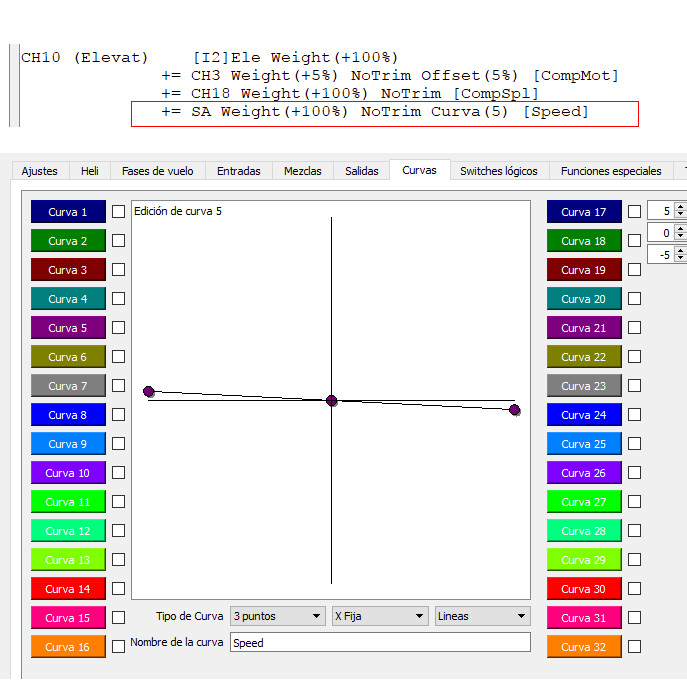Screen dimensions: 687x700
Task: Click the Curva 5 button
Action: click(x=68, y=327)
